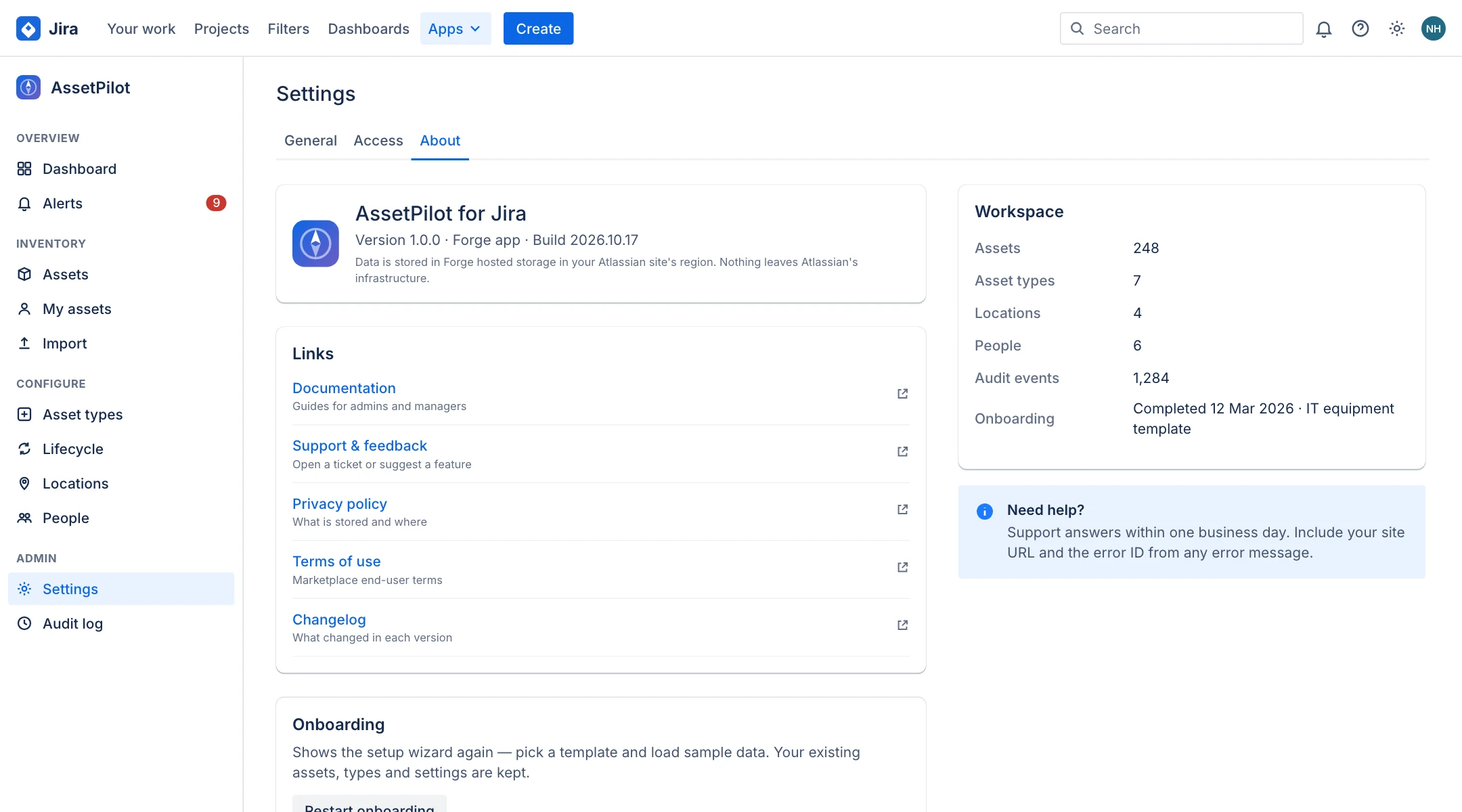Switch to the General tab
Image resolution: width=1462 pixels, height=812 pixels.
[x=311, y=141]
